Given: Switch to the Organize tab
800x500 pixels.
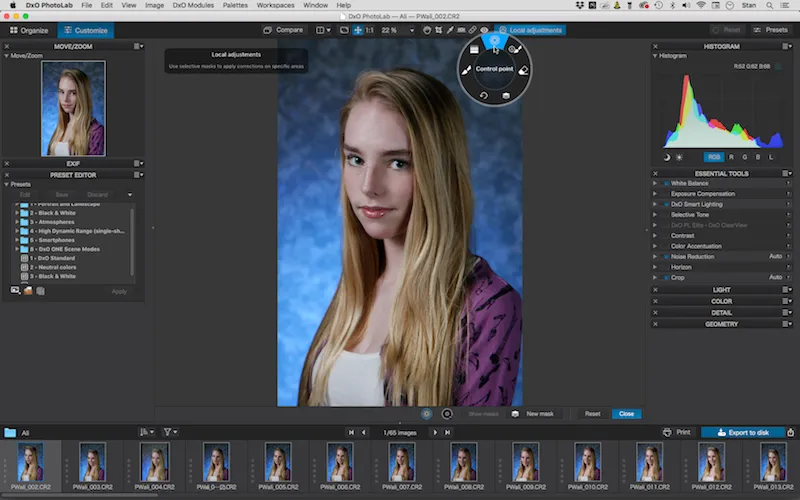Looking at the screenshot, I should pyautogui.click(x=29, y=31).
